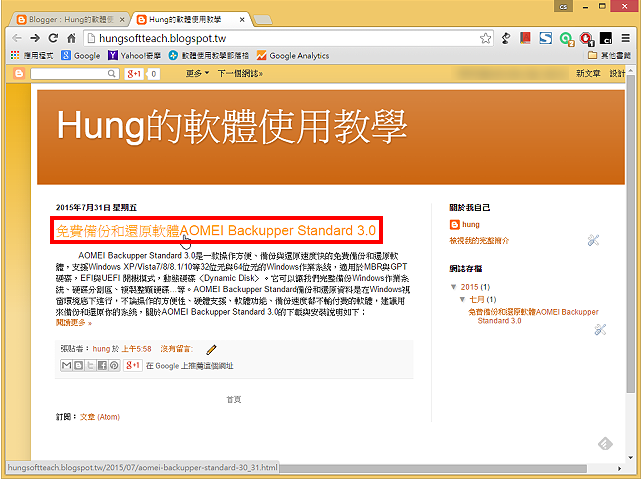Viewport: 643px width, 484px height.
Task: Click the 上午5:58 post timestamp link
Action: point(137,349)
